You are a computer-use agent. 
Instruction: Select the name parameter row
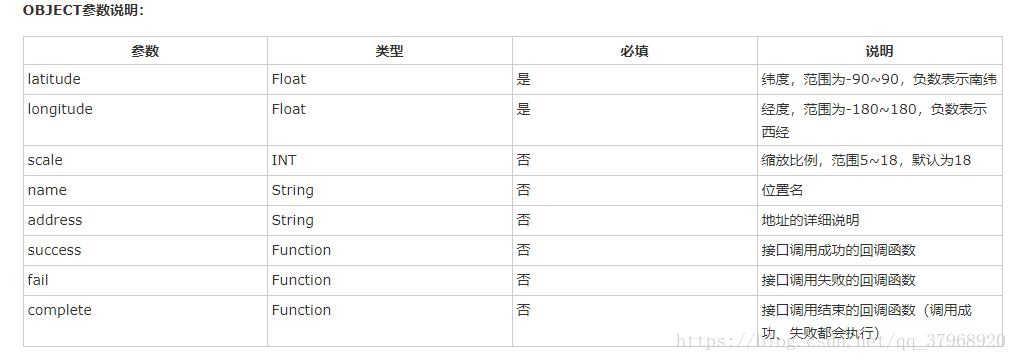click(512, 191)
